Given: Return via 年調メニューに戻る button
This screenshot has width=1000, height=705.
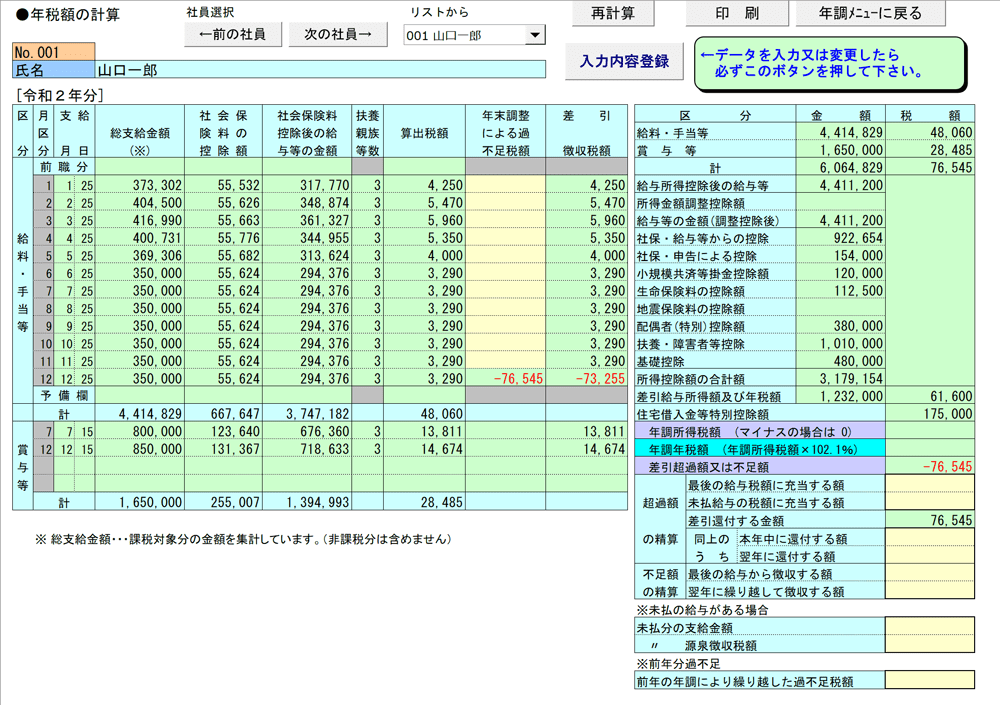Looking at the screenshot, I should point(870,13).
